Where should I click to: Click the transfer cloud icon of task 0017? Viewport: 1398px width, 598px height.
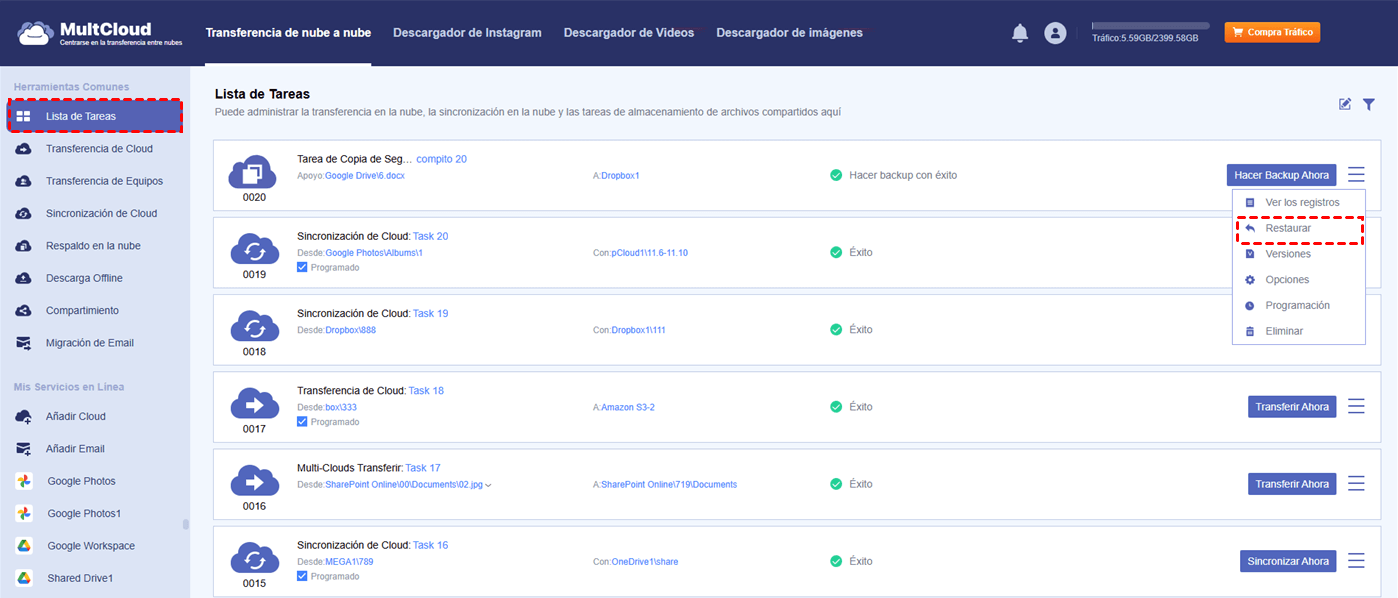click(254, 404)
